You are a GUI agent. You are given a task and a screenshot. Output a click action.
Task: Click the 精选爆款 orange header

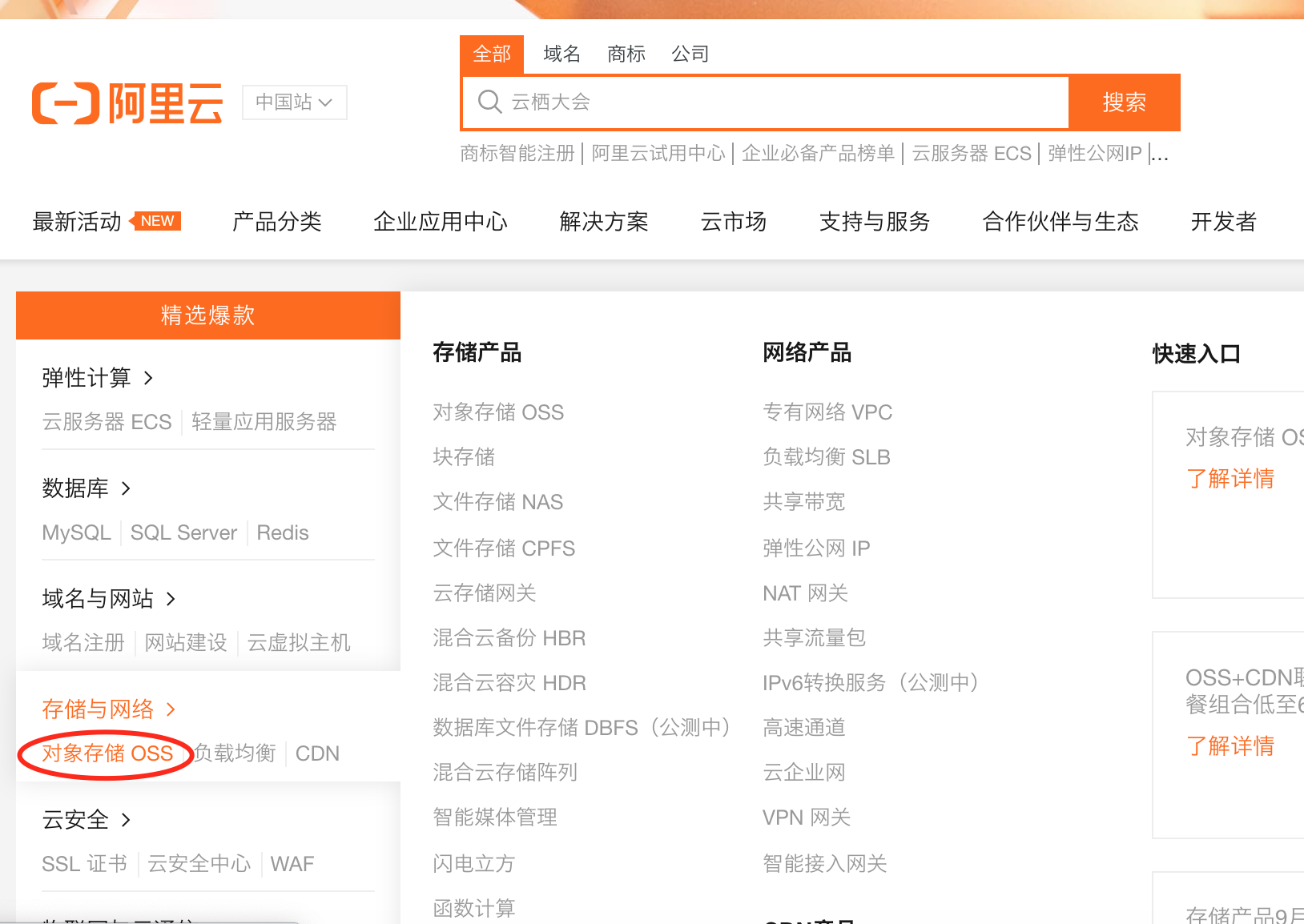point(208,315)
